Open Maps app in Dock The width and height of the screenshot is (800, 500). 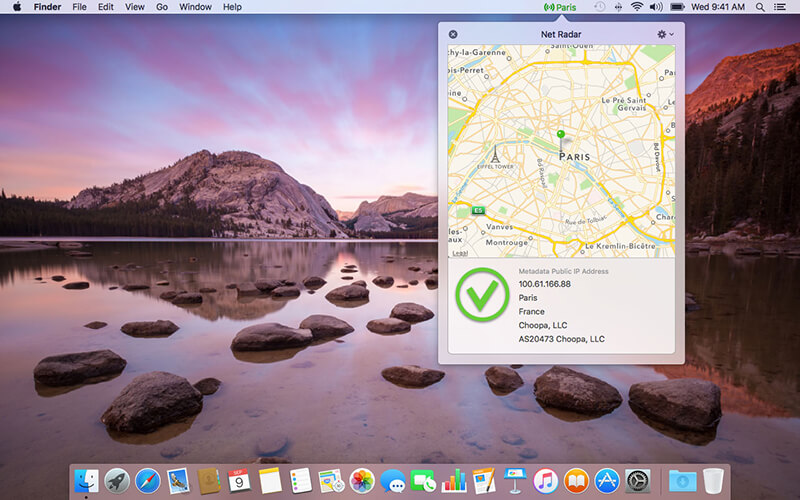pyautogui.click(x=332, y=481)
